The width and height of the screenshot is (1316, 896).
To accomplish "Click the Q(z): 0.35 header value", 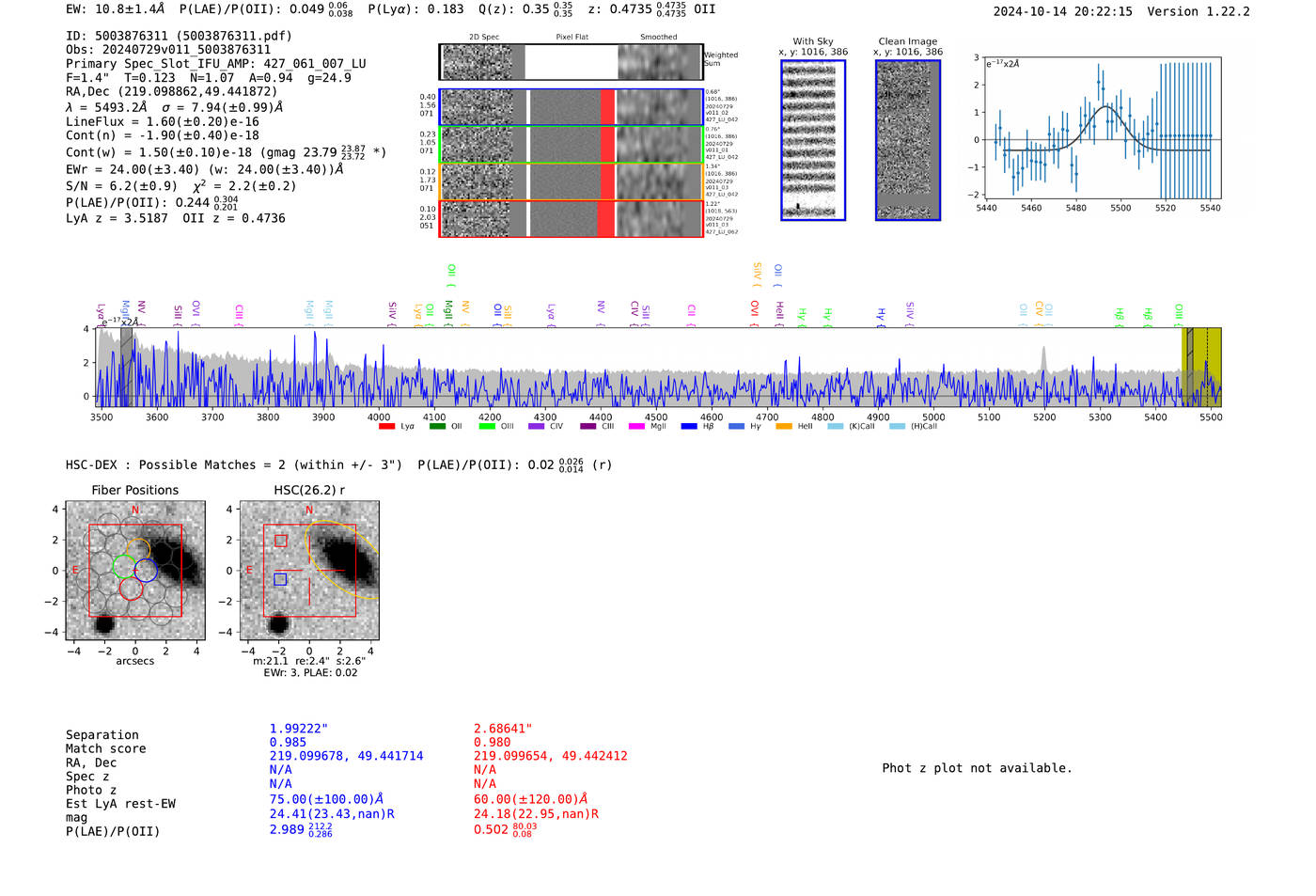I will 525,9.
